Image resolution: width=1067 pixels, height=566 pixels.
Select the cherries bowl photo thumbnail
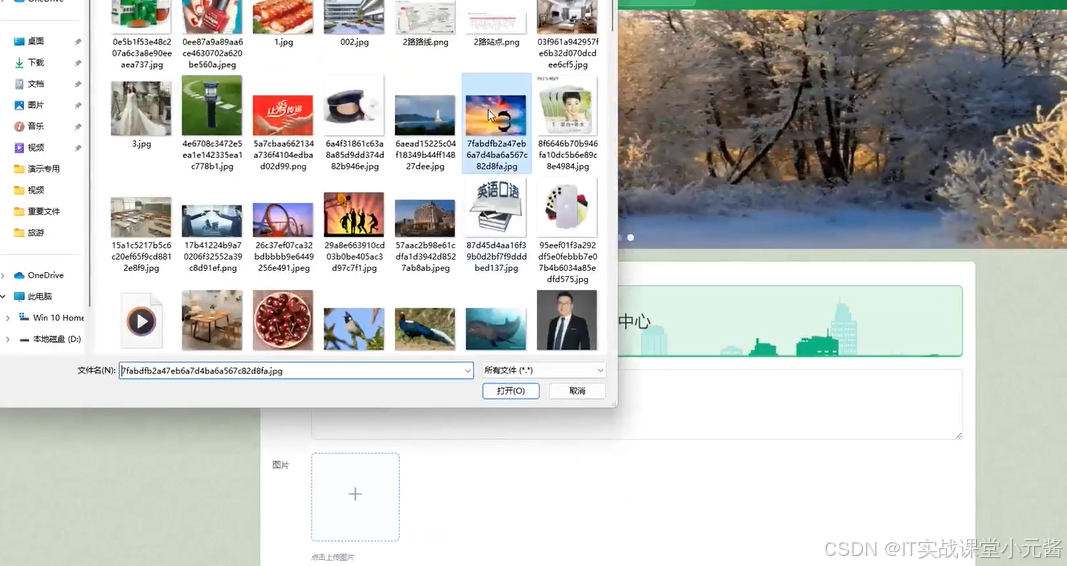(283, 320)
